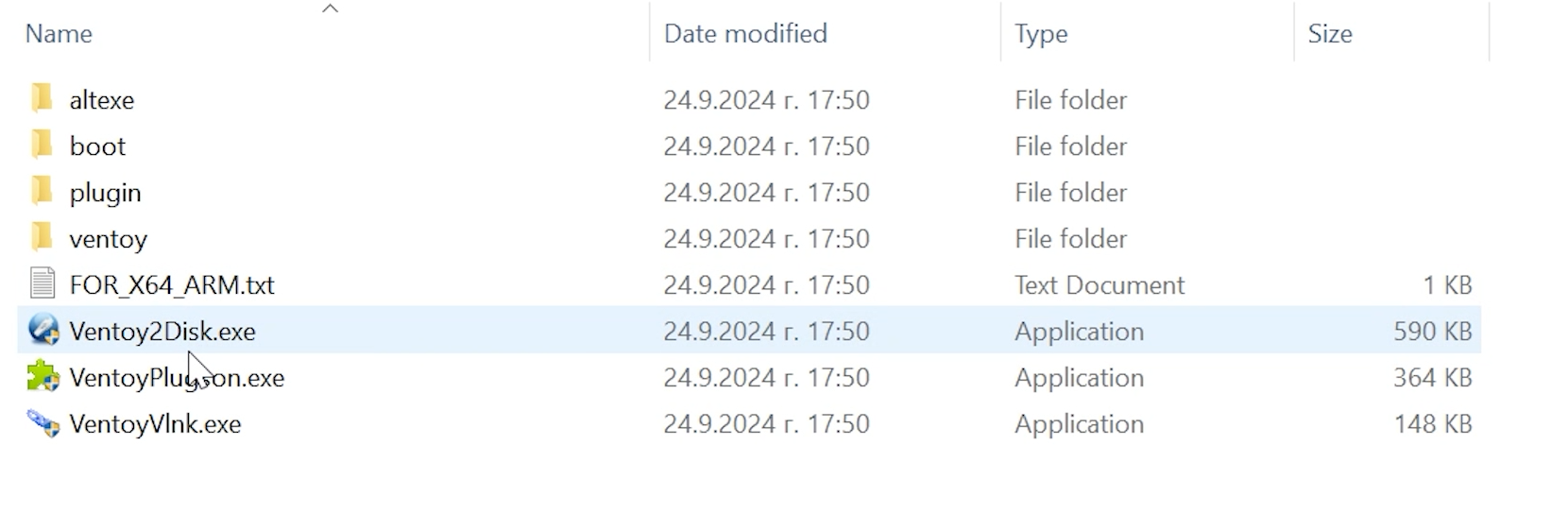Toggle sort direction arrow above Name
The image size is (1568, 531).
330,9
